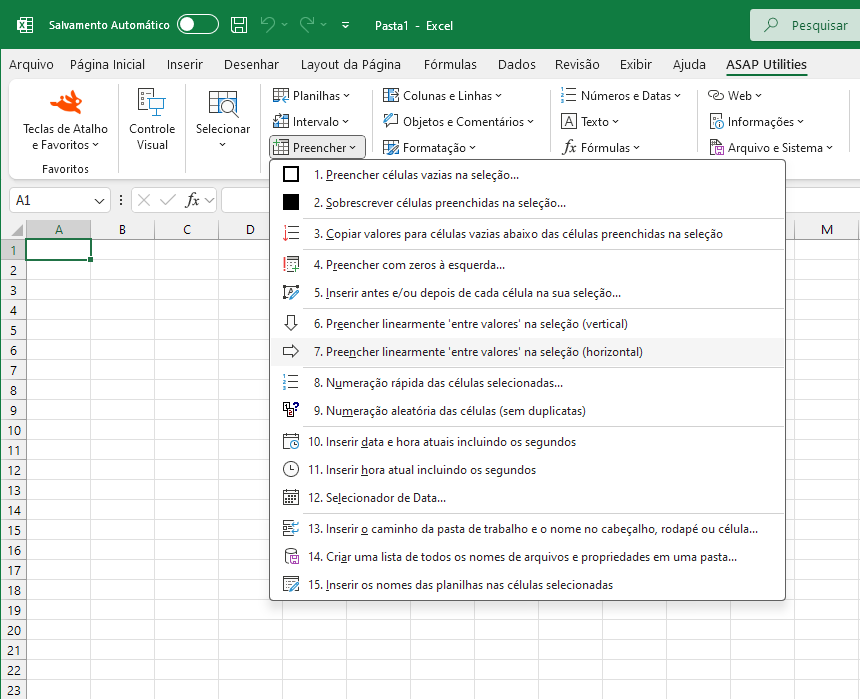
Task: Choose Sobrescrever células preenchidas na seleção
Action: [x=527, y=202]
